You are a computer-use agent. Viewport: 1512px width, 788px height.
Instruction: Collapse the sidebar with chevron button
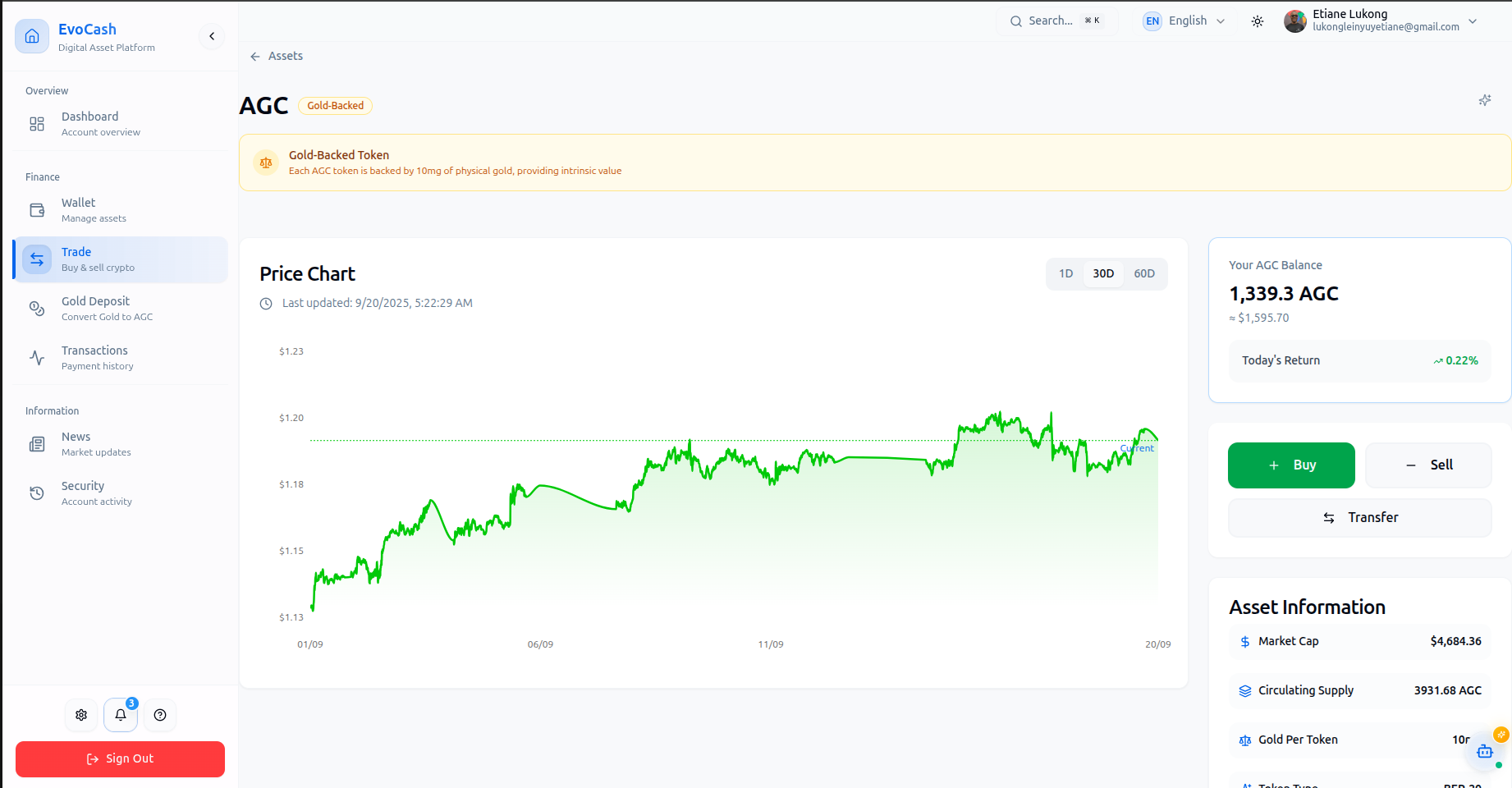[x=212, y=36]
